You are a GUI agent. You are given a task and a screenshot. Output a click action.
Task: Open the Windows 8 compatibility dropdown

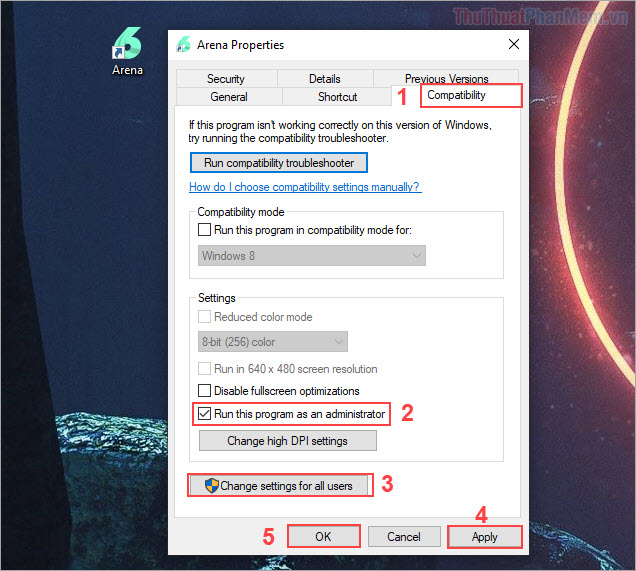tap(311, 256)
